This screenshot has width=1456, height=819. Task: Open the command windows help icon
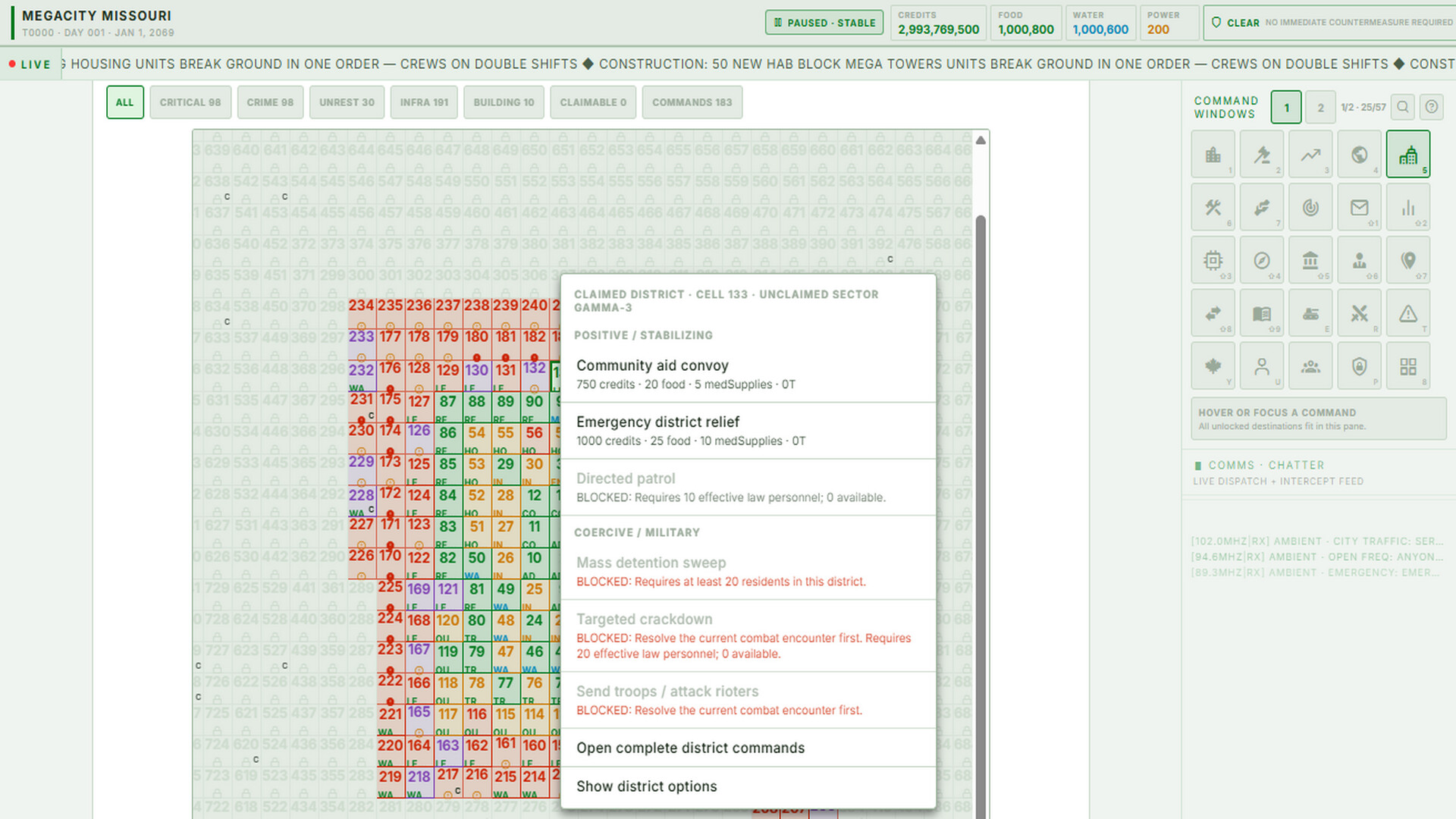click(x=1432, y=107)
